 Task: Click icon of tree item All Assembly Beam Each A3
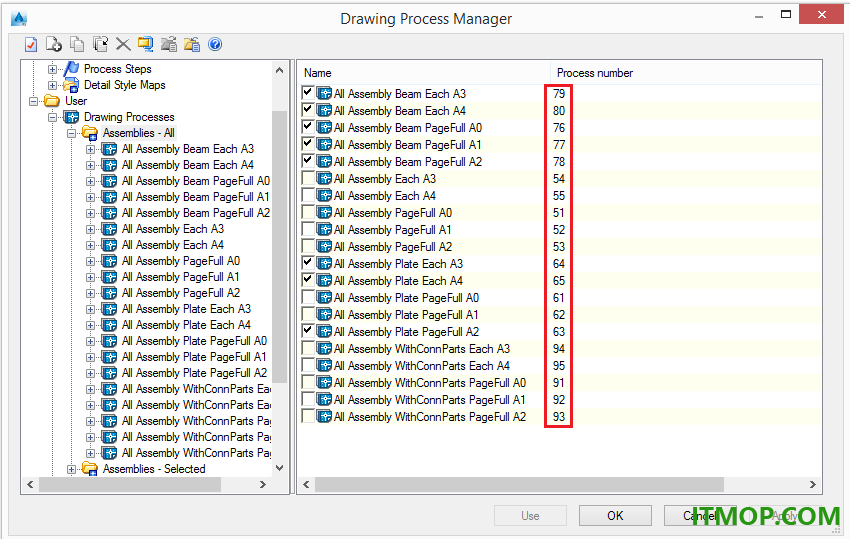(x=110, y=149)
